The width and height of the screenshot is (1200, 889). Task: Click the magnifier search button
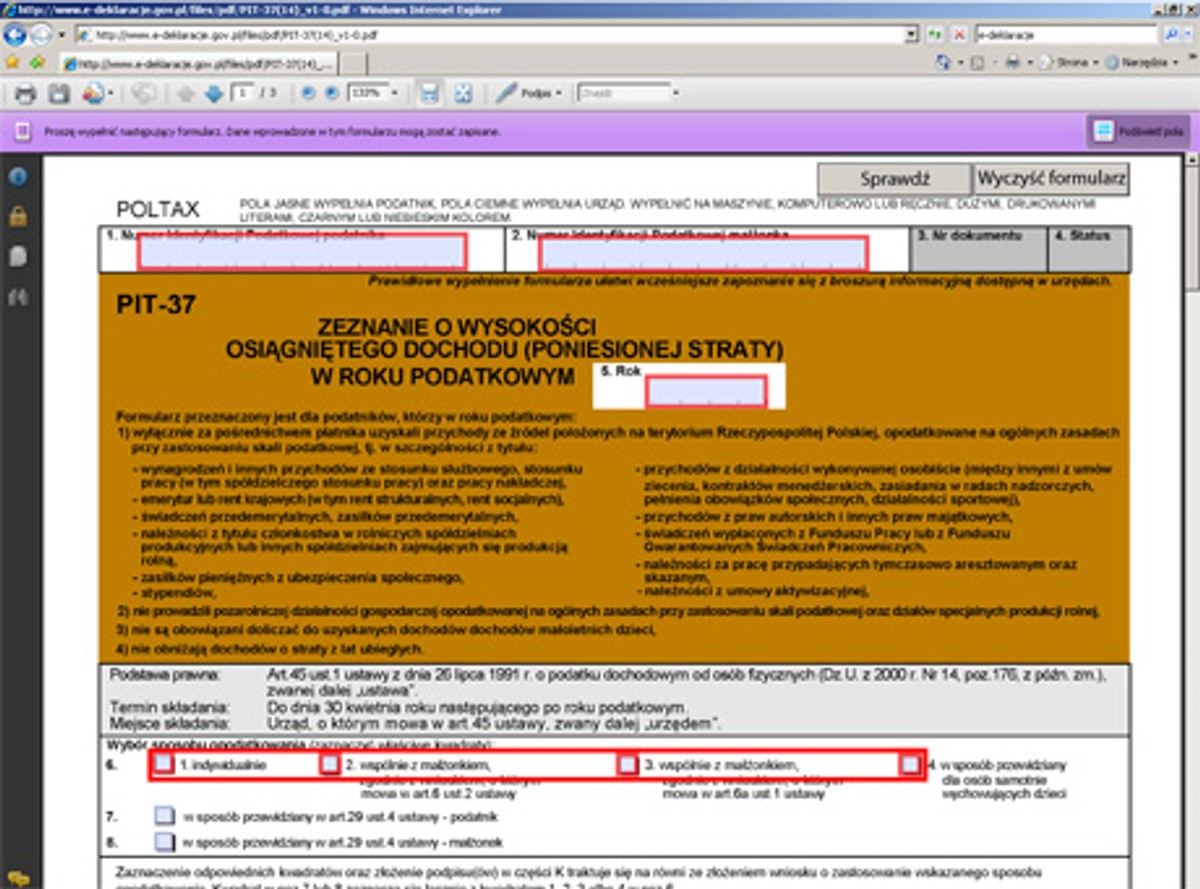click(x=1171, y=34)
